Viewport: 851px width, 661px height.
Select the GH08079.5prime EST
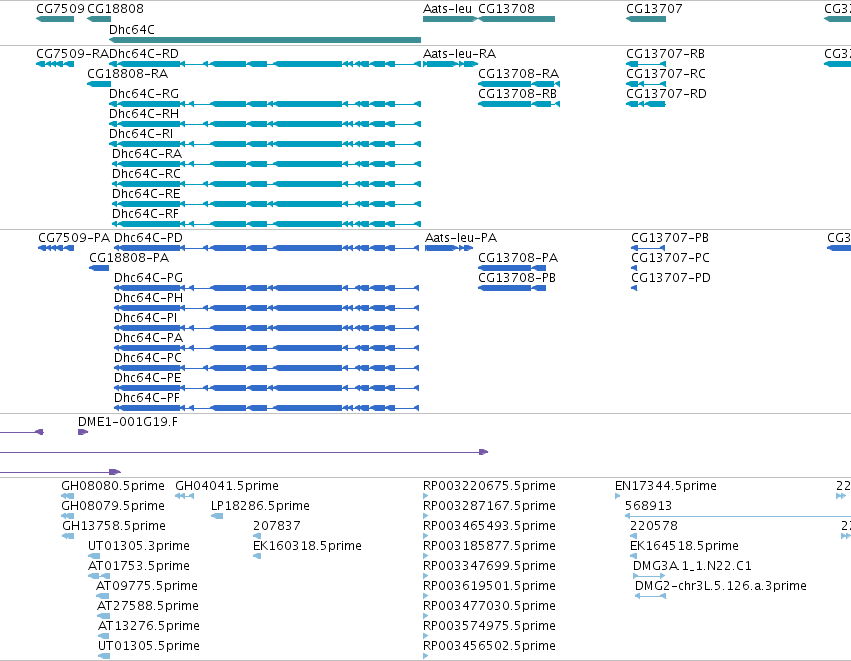pyautogui.click(x=68, y=516)
